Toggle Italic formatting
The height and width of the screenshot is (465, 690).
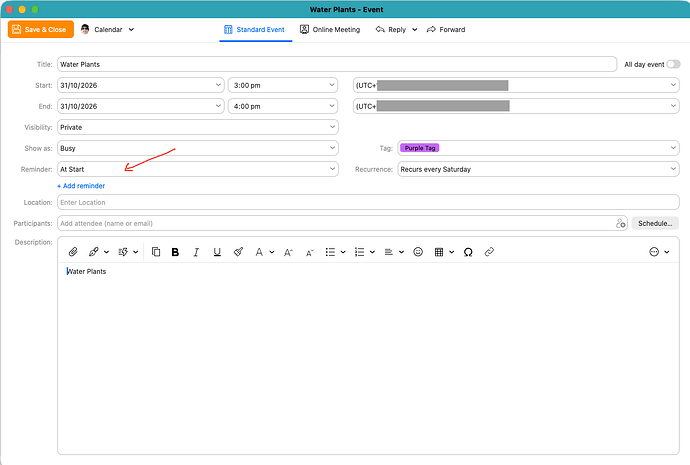click(x=196, y=252)
